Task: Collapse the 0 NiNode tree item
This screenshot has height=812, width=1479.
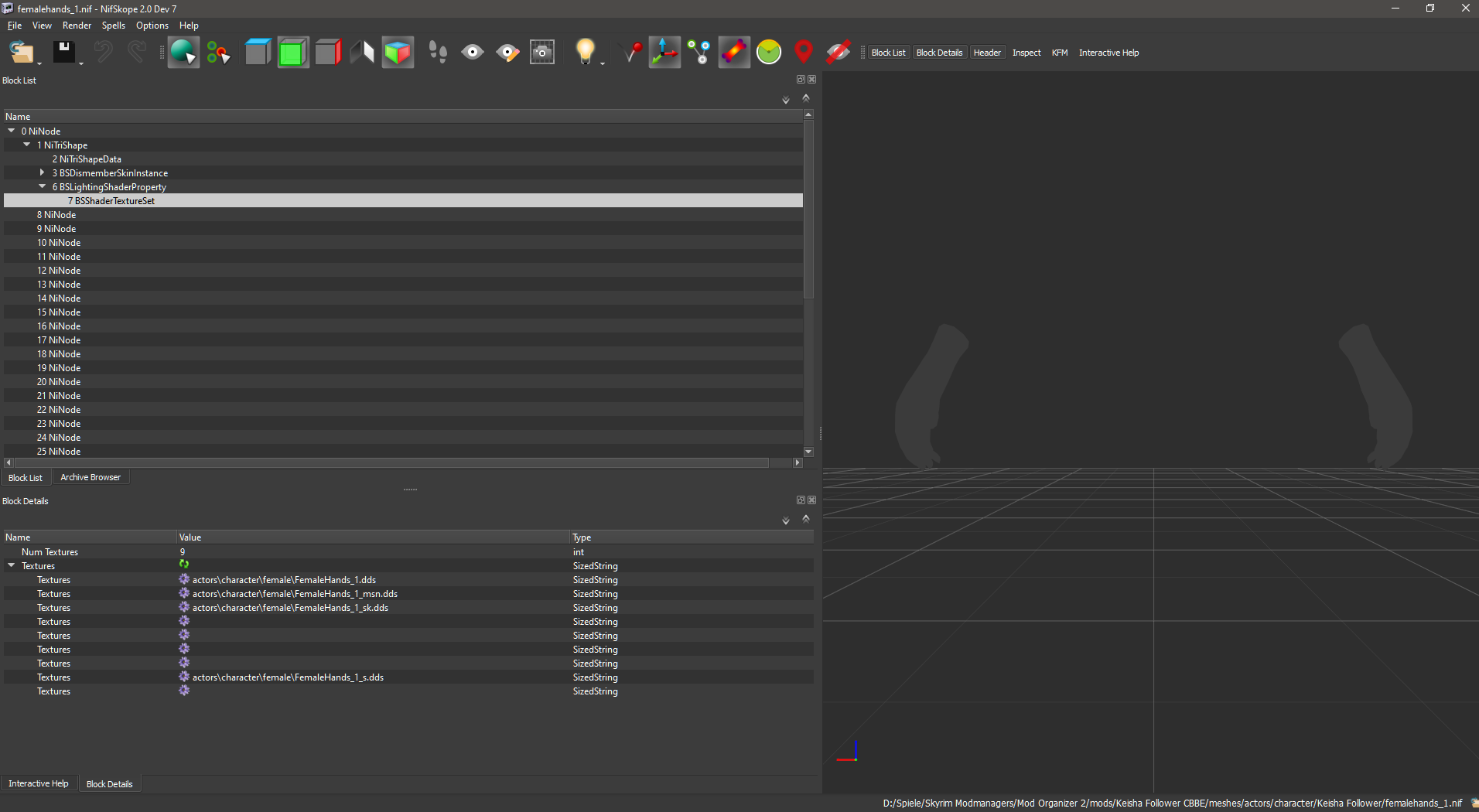Action: coord(12,131)
